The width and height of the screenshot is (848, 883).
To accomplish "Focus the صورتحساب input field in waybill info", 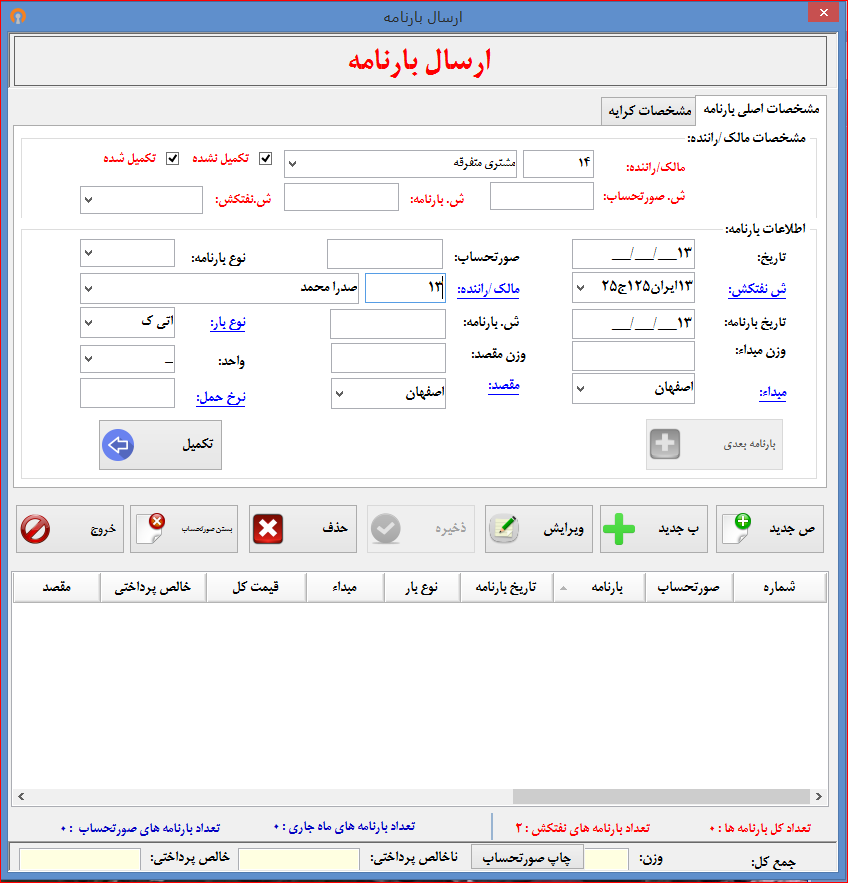I will (385, 254).
